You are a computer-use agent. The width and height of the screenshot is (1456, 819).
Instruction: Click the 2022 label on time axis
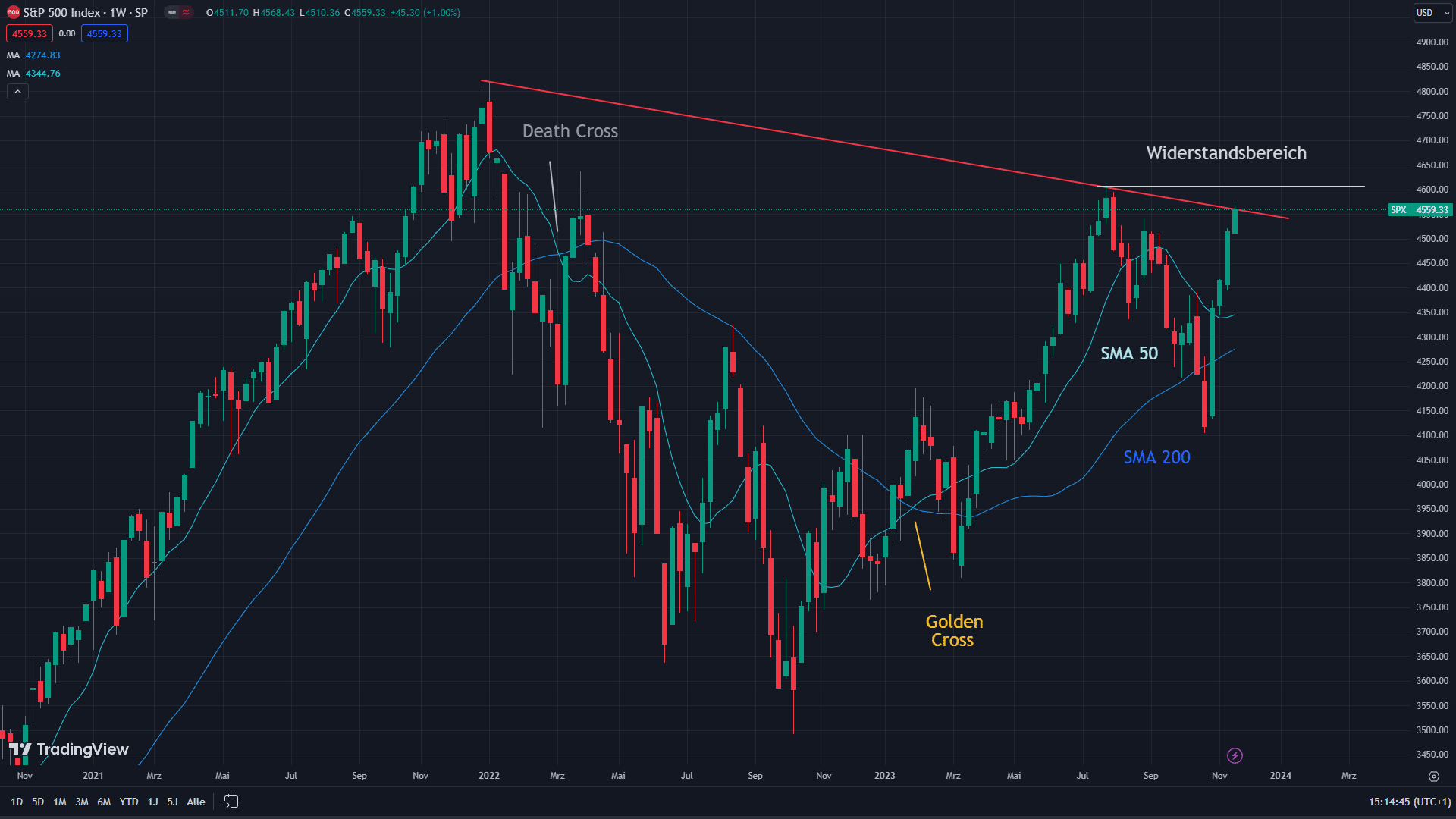click(x=489, y=776)
